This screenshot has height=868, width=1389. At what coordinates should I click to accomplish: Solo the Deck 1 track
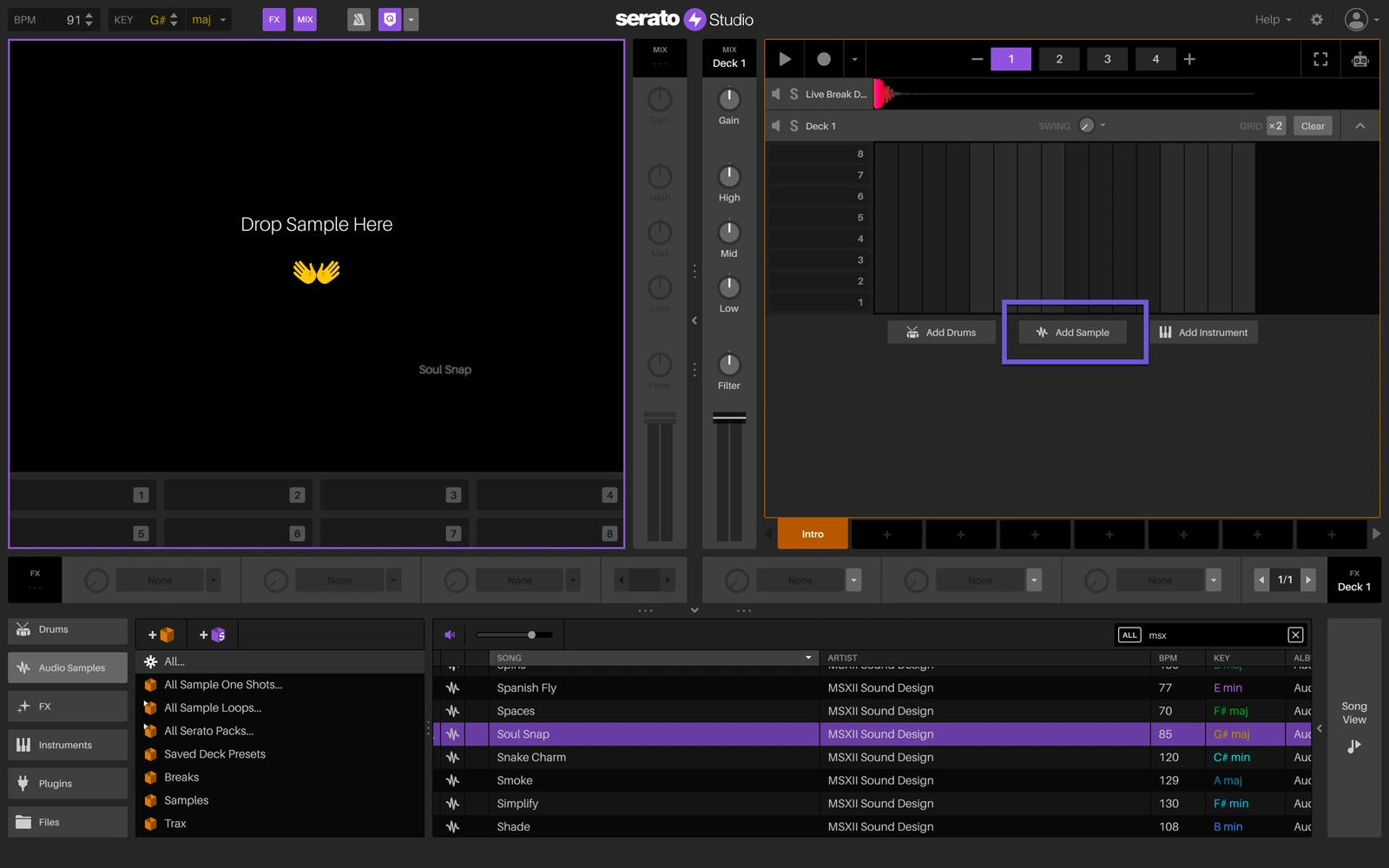[793, 126]
